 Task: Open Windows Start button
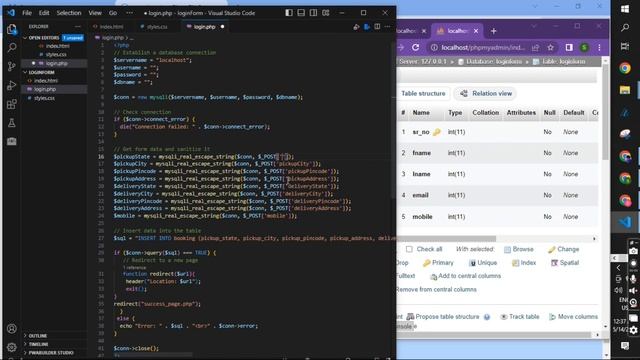pyautogui.click(x=625, y=9)
